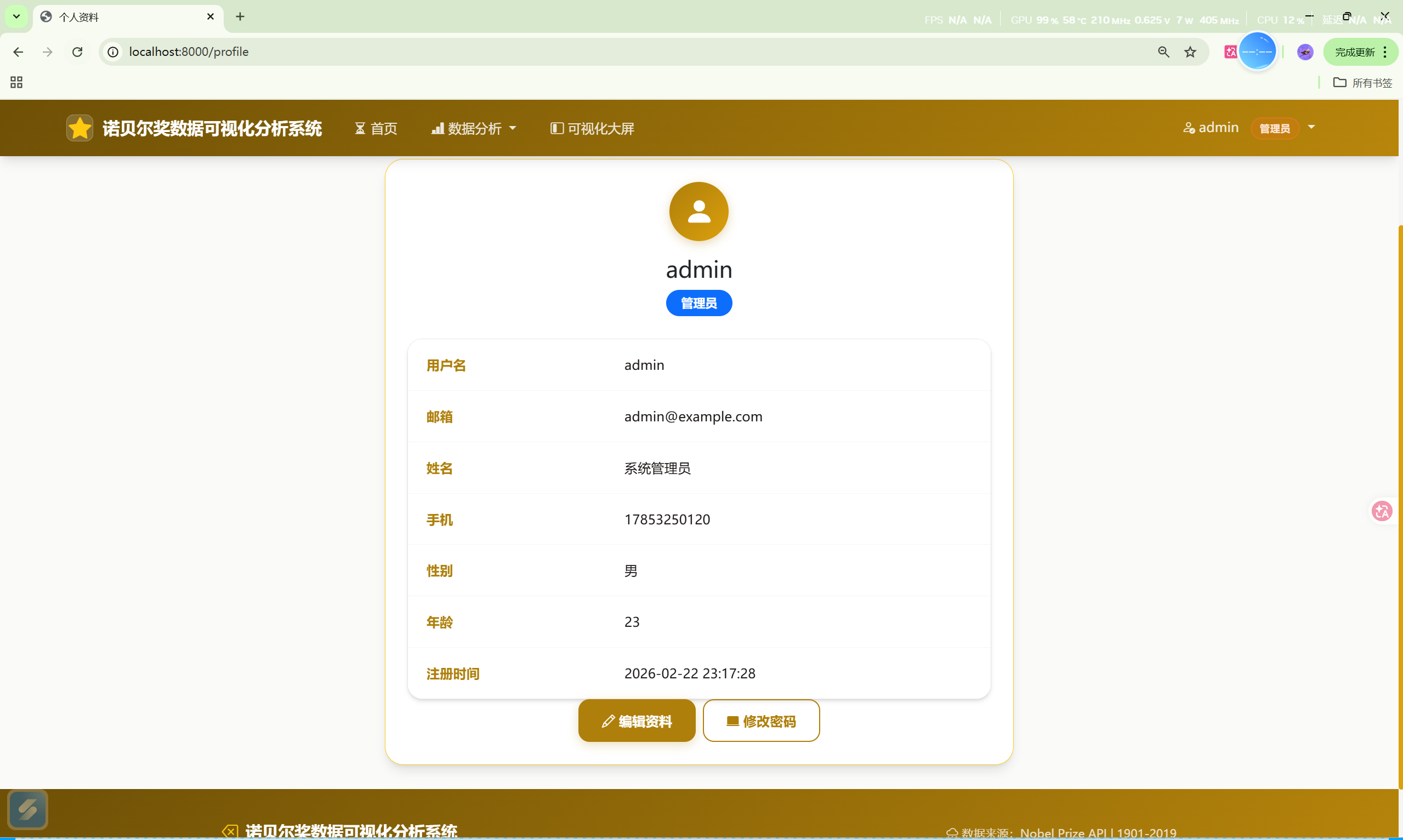1403x840 pixels.
Task: Click the gold star logo icon
Action: [x=79, y=128]
